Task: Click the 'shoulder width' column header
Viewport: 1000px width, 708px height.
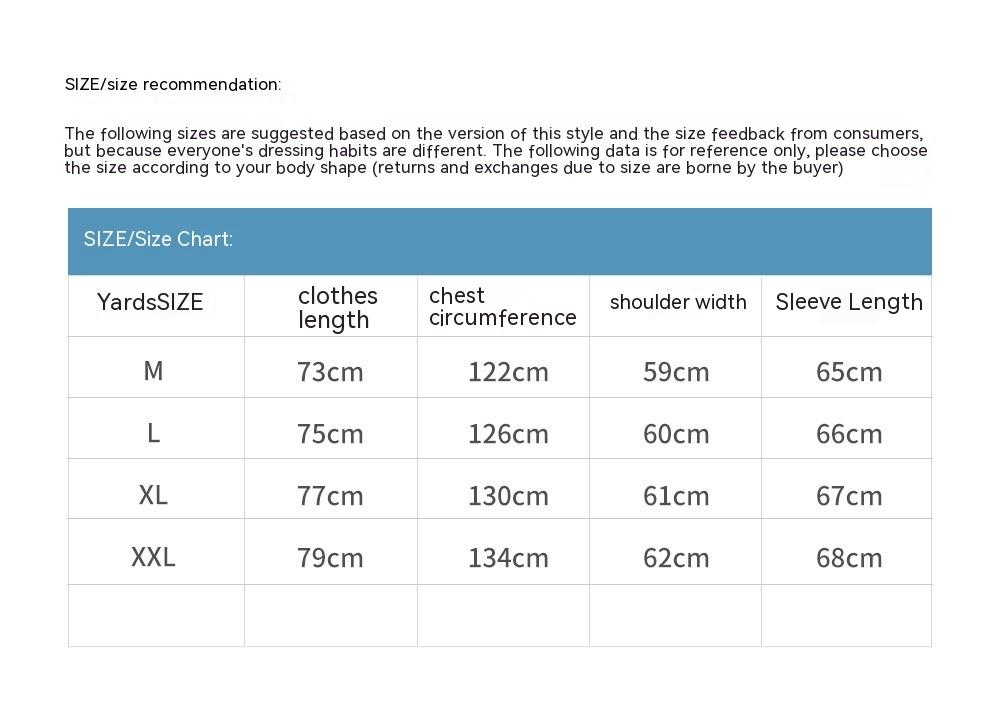Action: click(x=677, y=302)
